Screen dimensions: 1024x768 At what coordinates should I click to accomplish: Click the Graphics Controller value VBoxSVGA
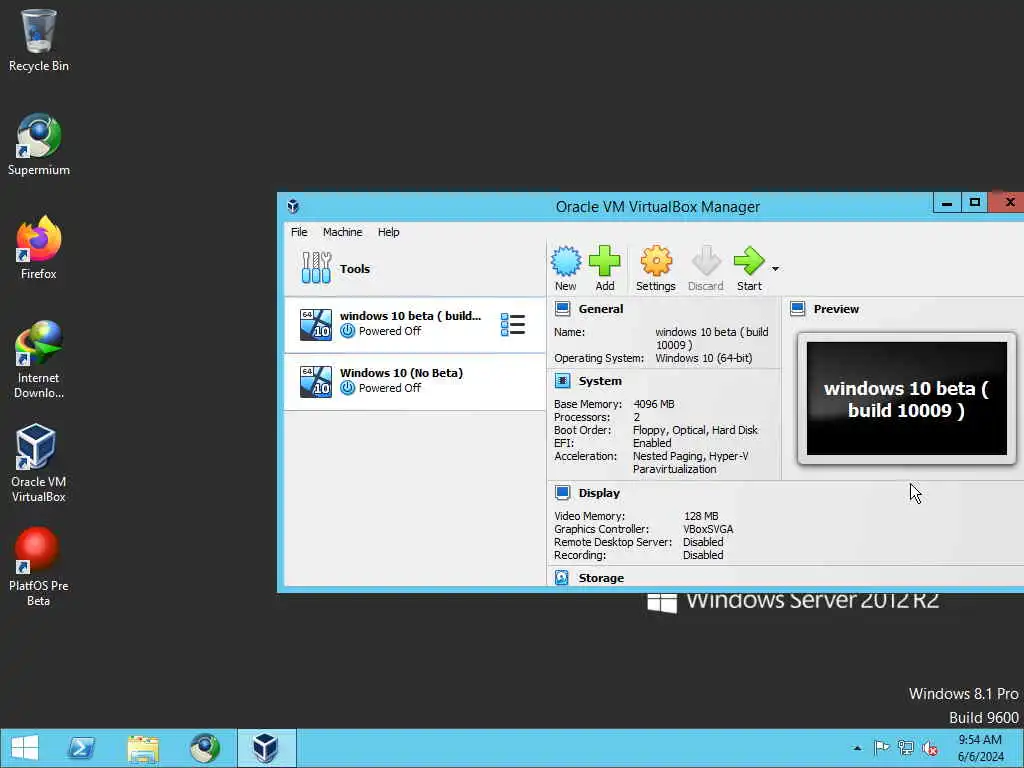pos(708,529)
